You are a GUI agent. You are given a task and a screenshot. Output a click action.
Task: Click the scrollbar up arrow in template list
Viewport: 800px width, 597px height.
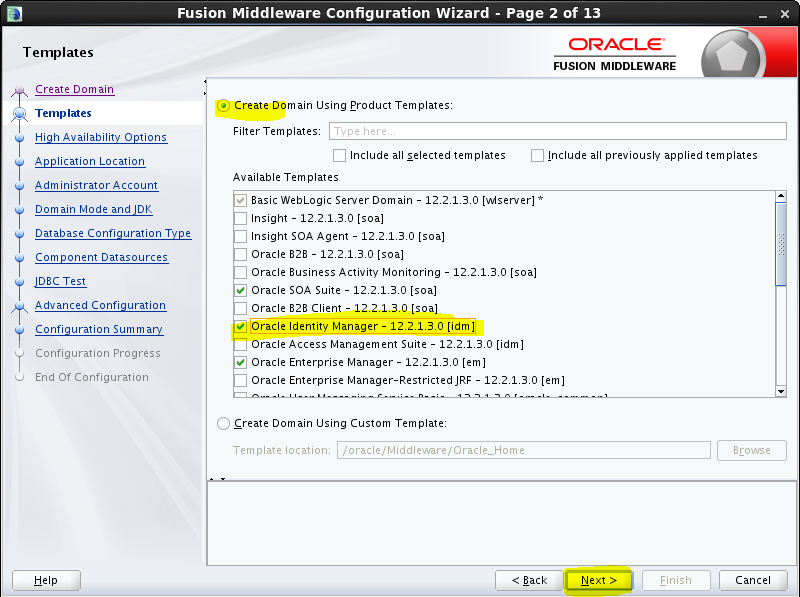coord(779,196)
